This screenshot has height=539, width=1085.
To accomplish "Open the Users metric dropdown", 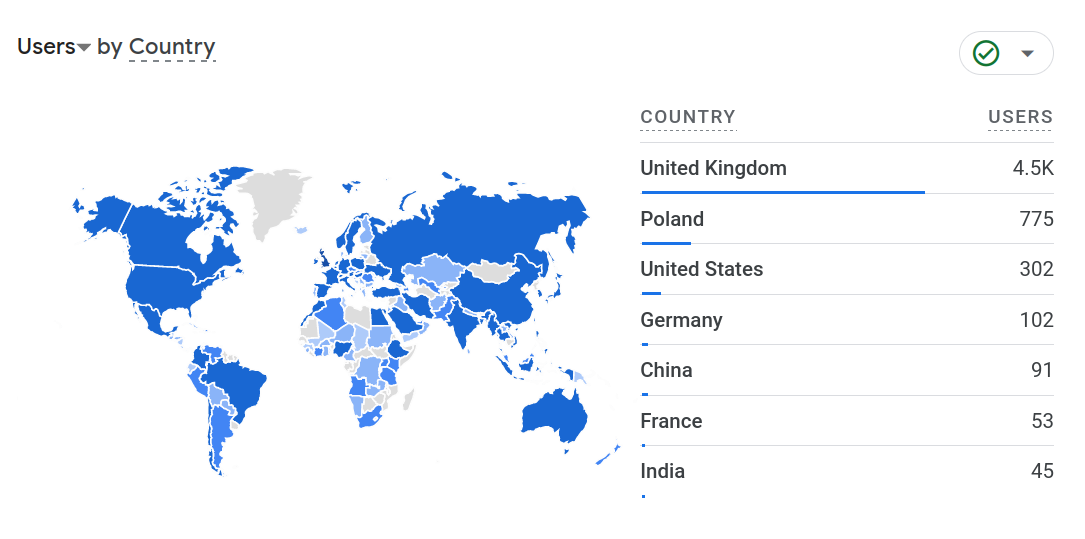I will pos(54,47).
